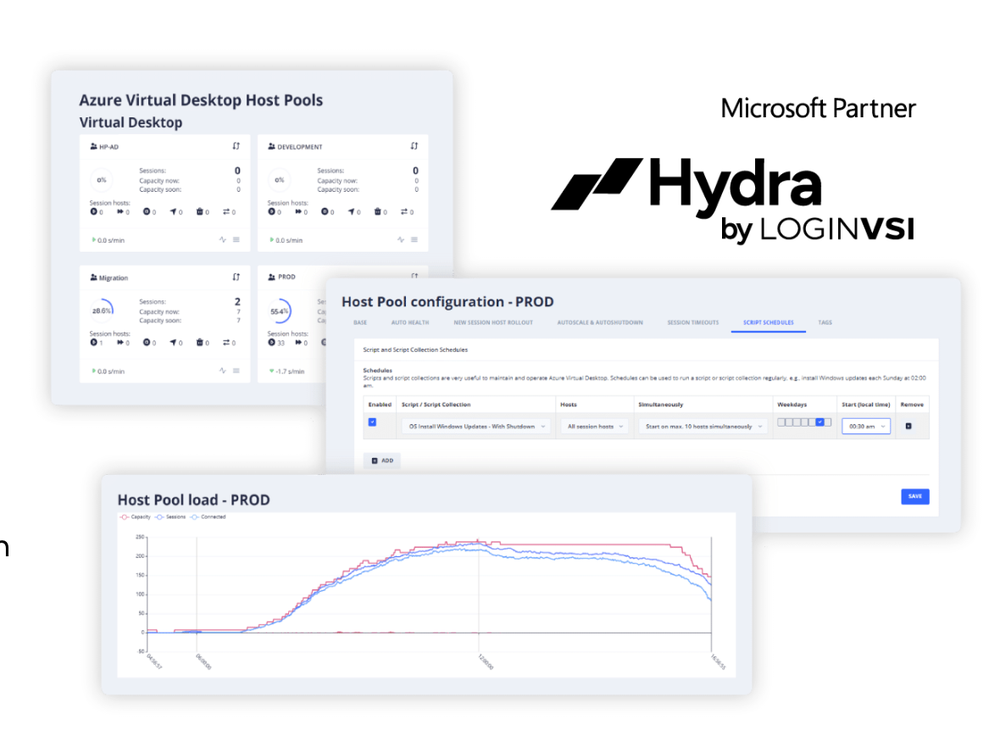This screenshot has width=1000, height=738.
Task: Open the activity chart icon on HP-AD card
Action: click(x=223, y=240)
